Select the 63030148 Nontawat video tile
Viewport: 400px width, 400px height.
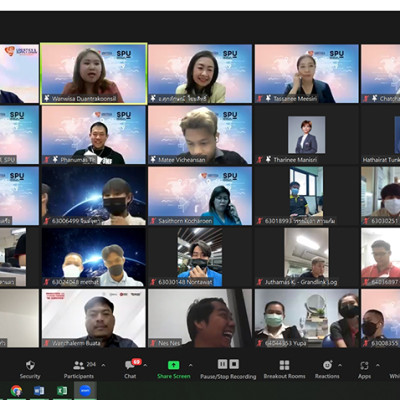[x=200, y=257]
